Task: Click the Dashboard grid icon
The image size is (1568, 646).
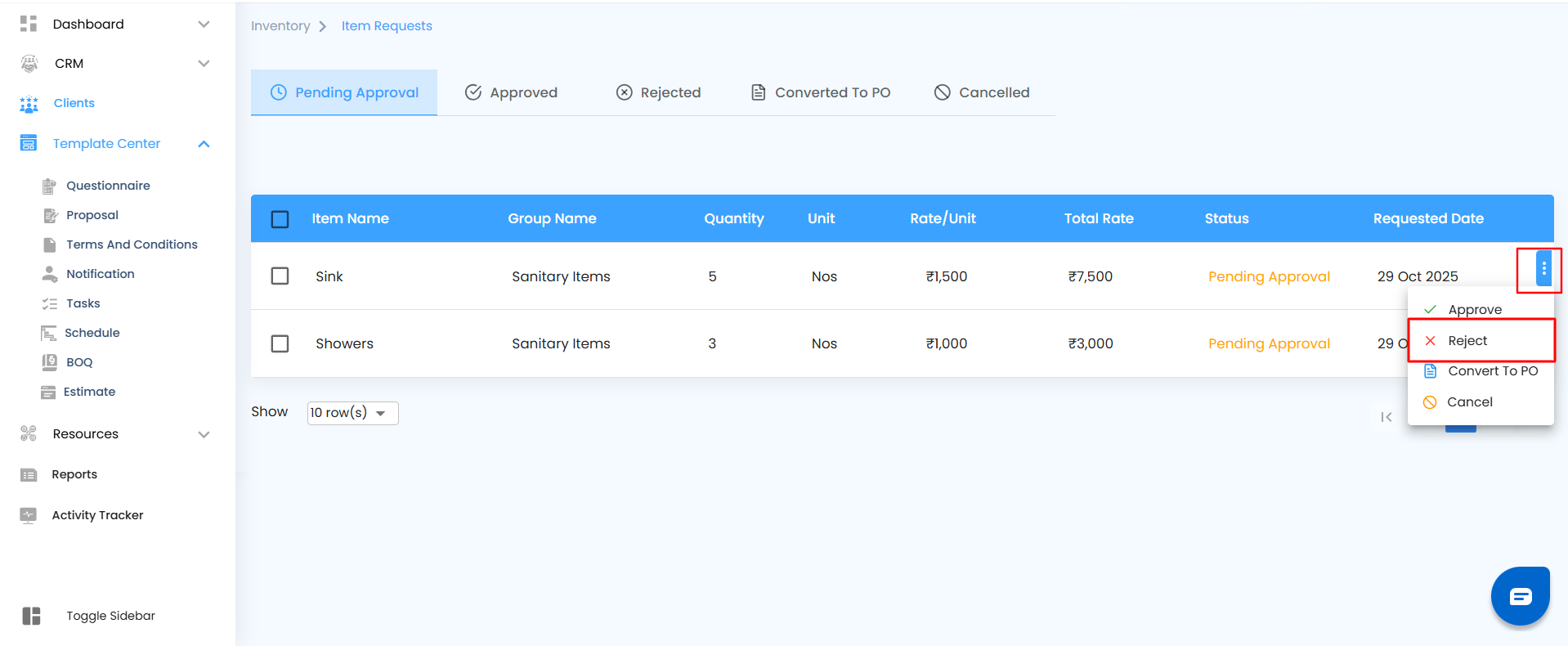Action: click(29, 24)
